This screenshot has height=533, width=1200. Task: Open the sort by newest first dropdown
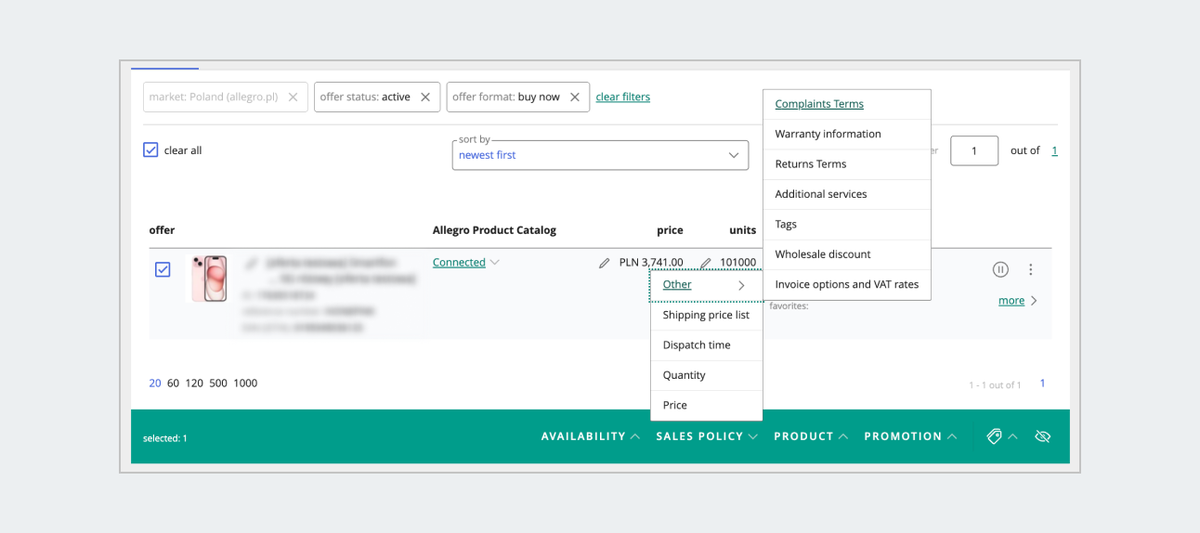[x=600, y=155]
